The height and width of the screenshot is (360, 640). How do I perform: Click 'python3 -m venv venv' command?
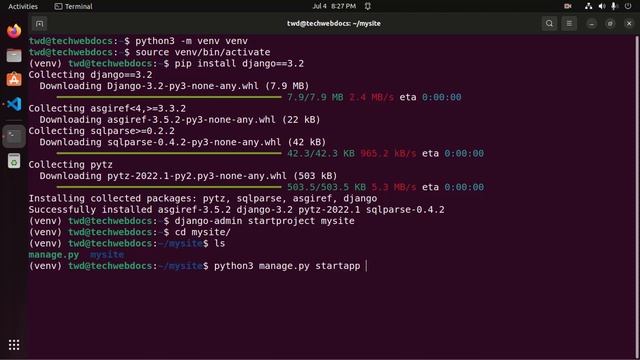tap(191, 41)
